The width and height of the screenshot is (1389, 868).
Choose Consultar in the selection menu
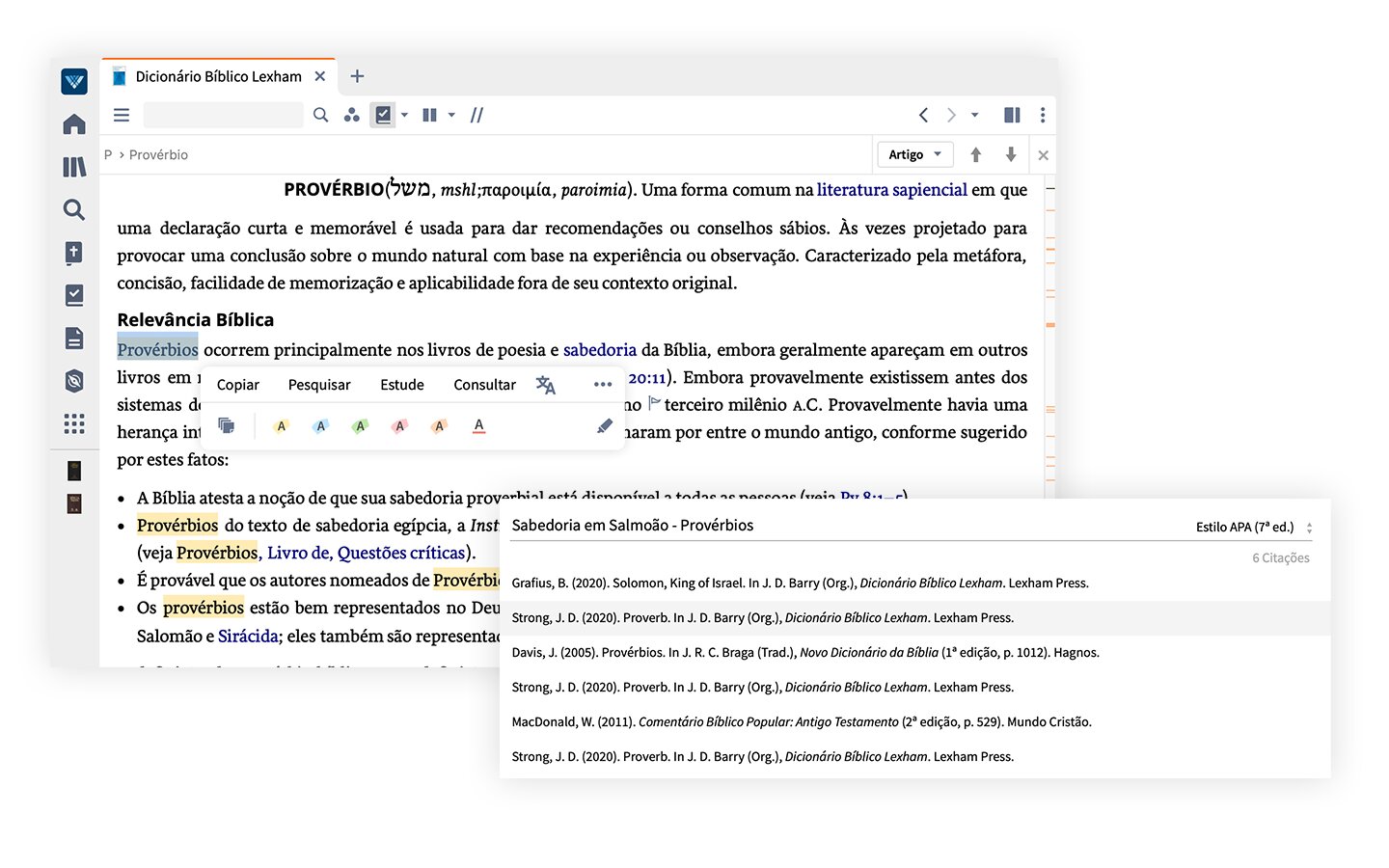484,385
